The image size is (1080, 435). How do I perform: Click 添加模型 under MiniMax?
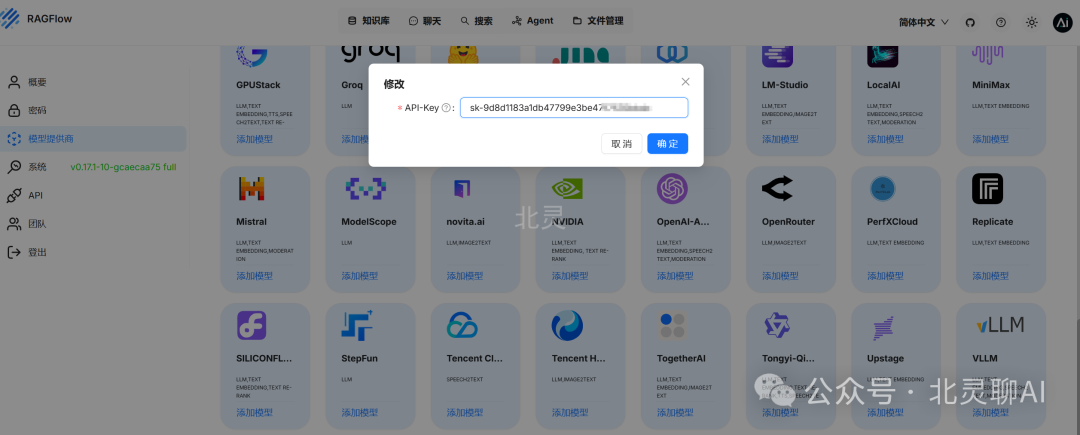(990, 139)
